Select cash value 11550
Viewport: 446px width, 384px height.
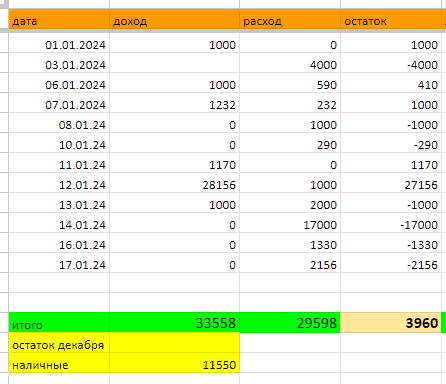click(174, 363)
